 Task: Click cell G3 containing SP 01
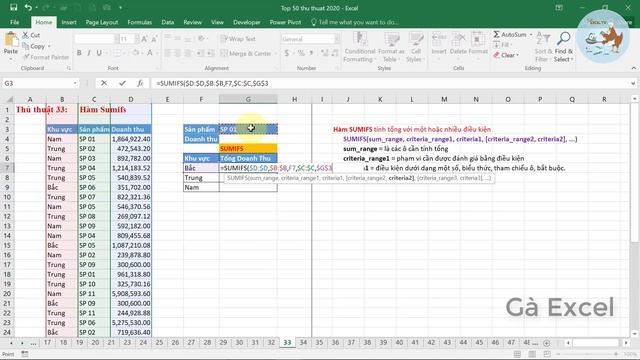[x=248, y=129]
